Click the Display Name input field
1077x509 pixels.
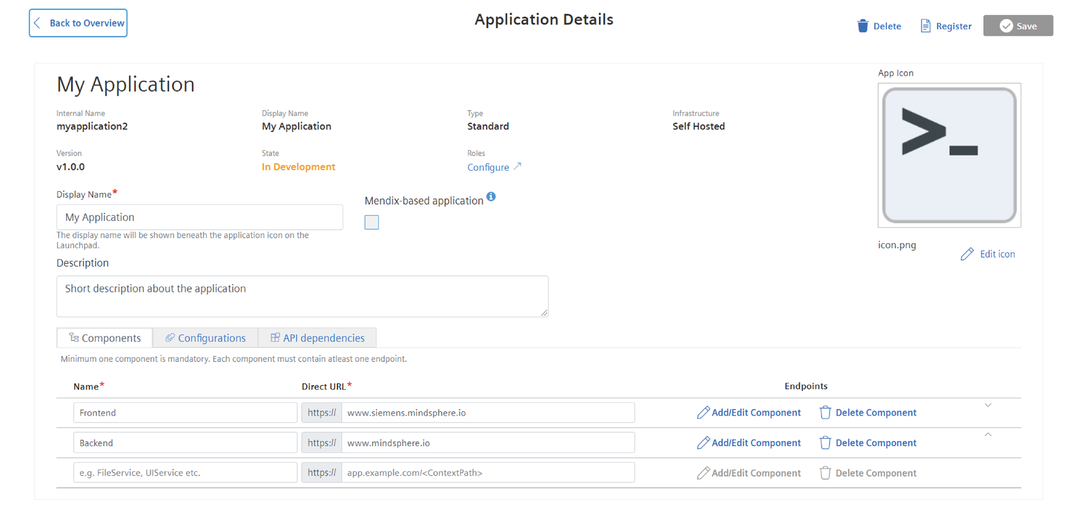click(x=199, y=217)
